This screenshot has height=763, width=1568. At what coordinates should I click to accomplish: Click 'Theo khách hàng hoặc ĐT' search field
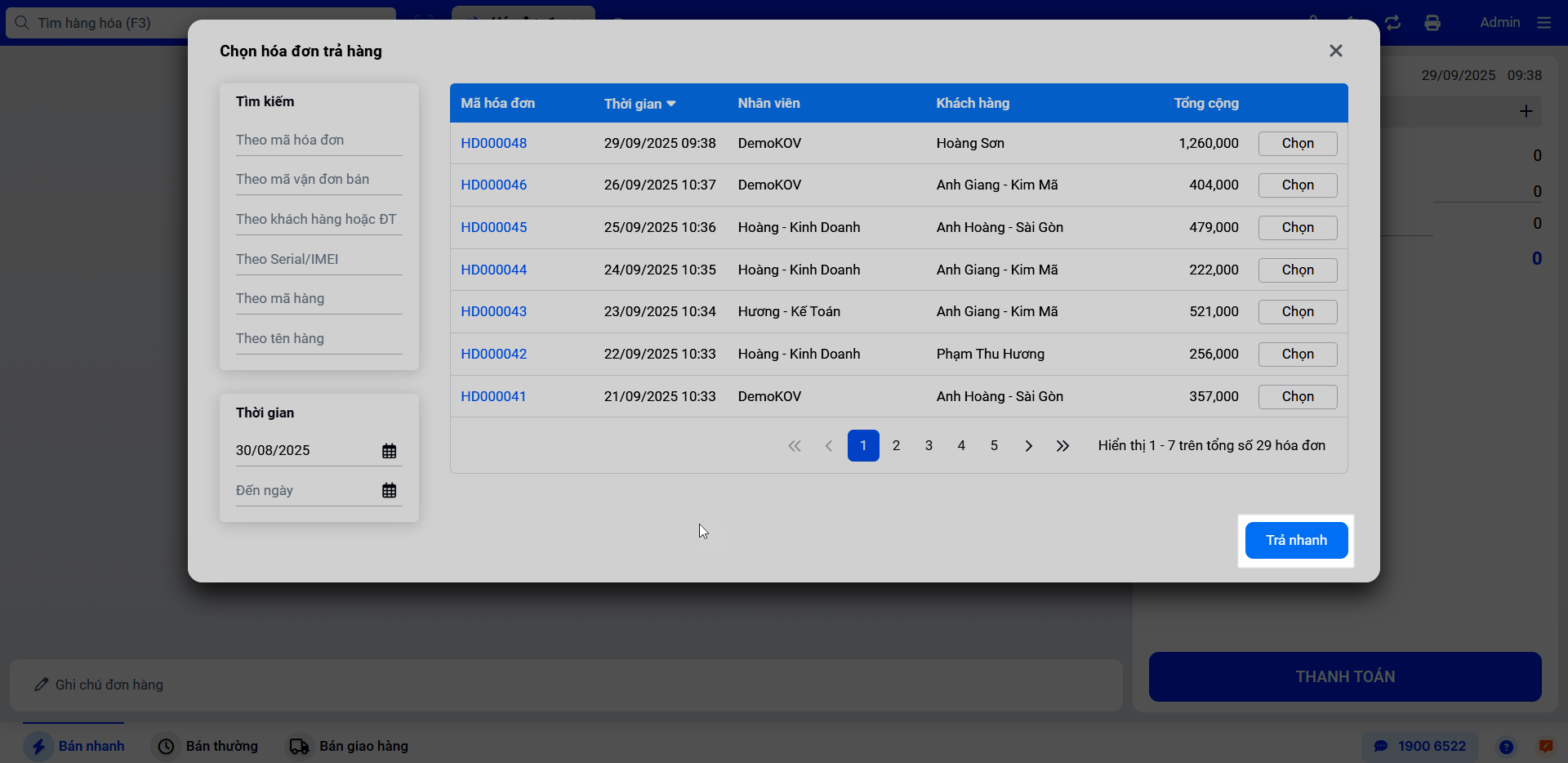(x=318, y=220)
